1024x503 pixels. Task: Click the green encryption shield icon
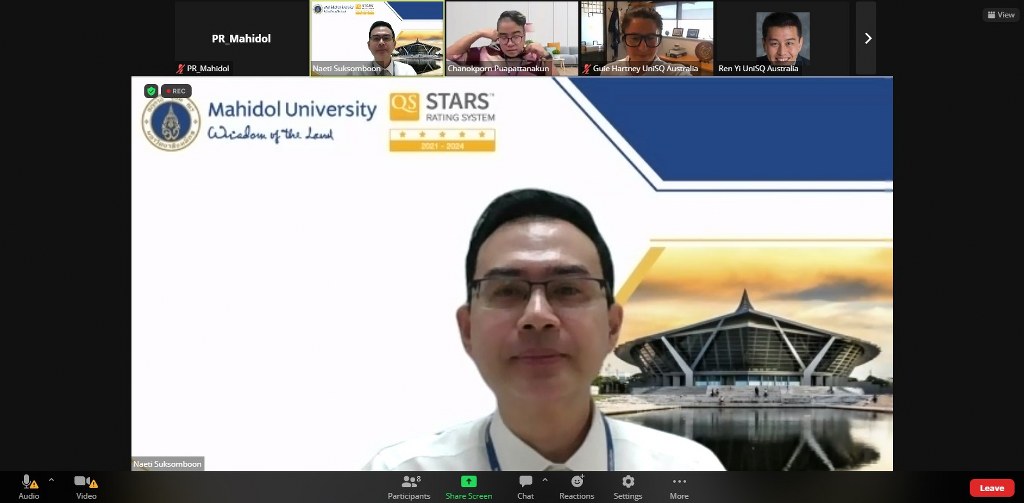tap(151, 91)
